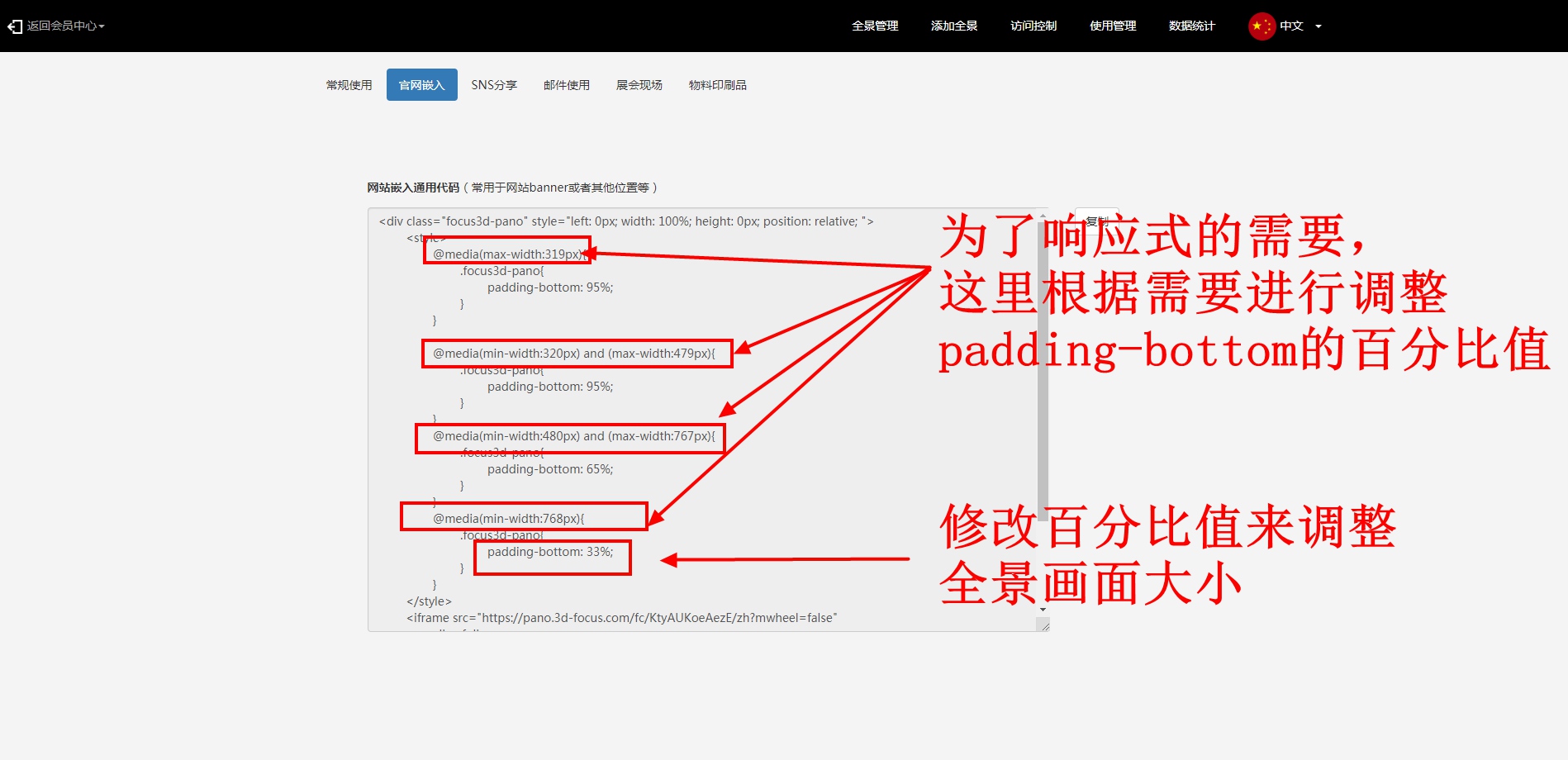Screen dimensions: 1568x760
Task: Open the 中文 language dropdown arrow
Action: (1319, 26)
